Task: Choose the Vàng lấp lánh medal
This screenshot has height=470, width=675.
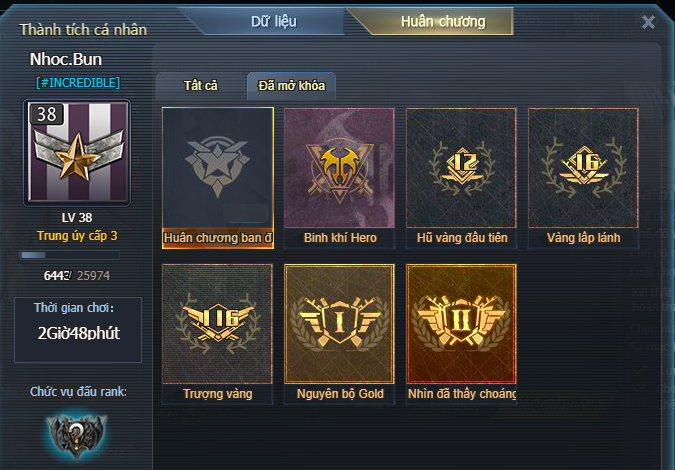Action: [x=583, y=178]
